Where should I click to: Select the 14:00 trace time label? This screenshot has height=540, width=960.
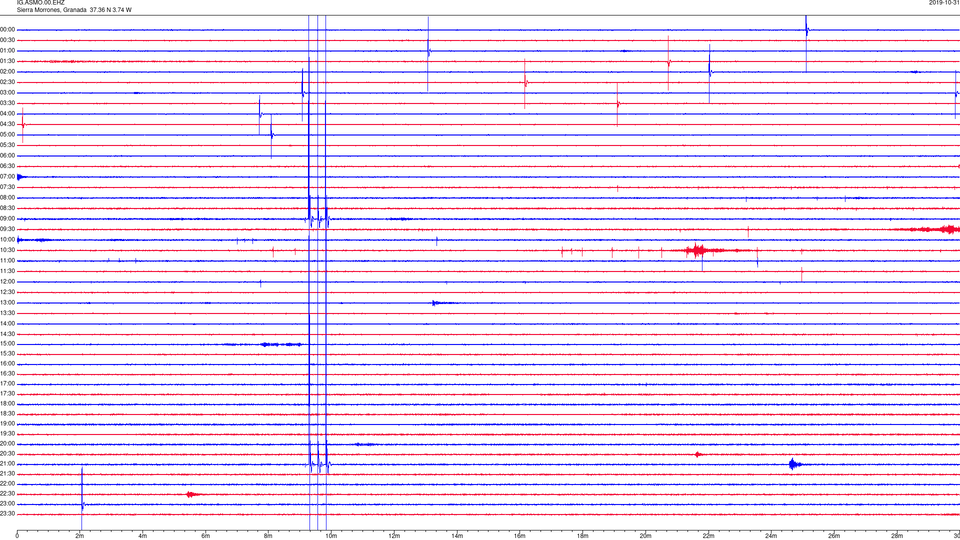[7, 323]
